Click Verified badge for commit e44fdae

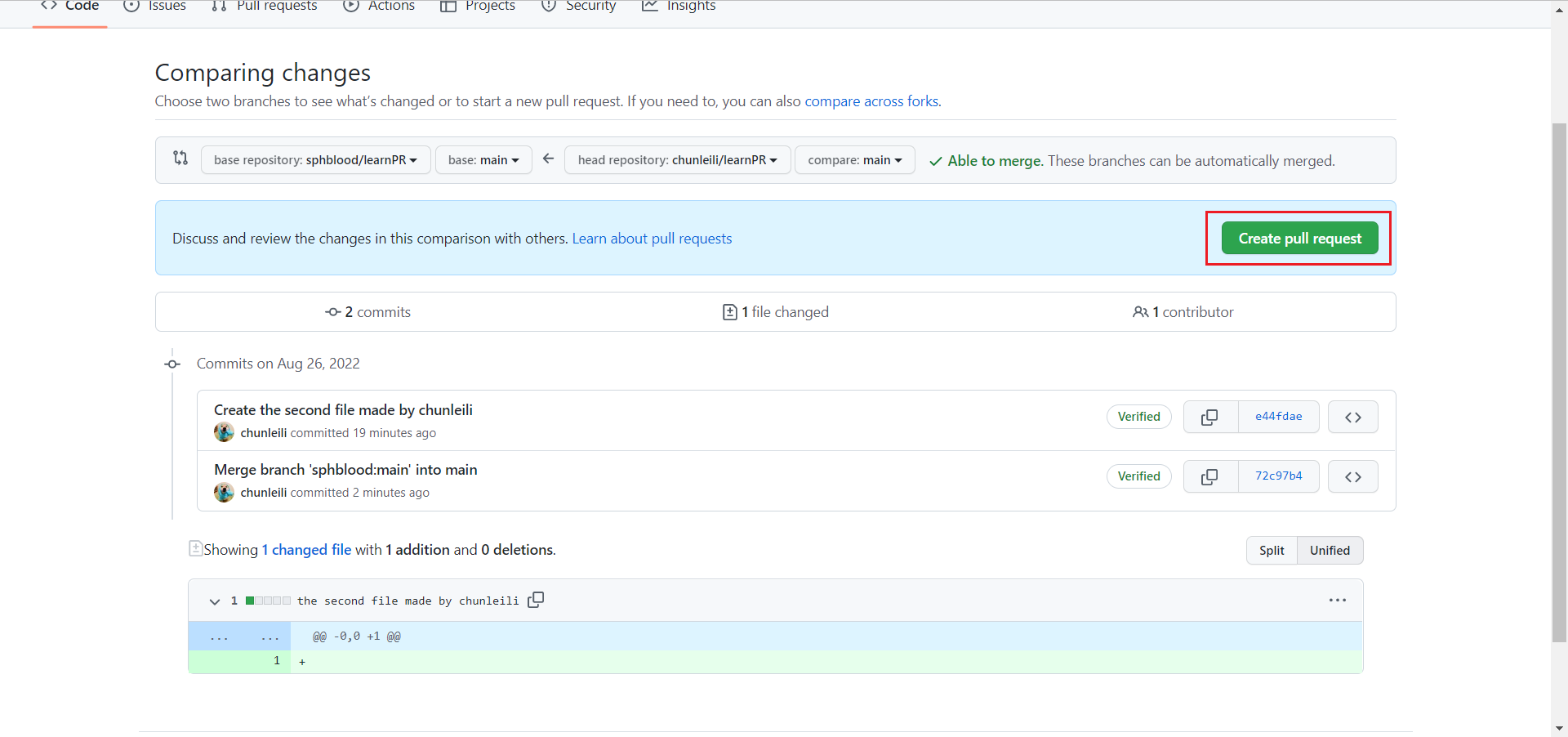point(1138,417)
